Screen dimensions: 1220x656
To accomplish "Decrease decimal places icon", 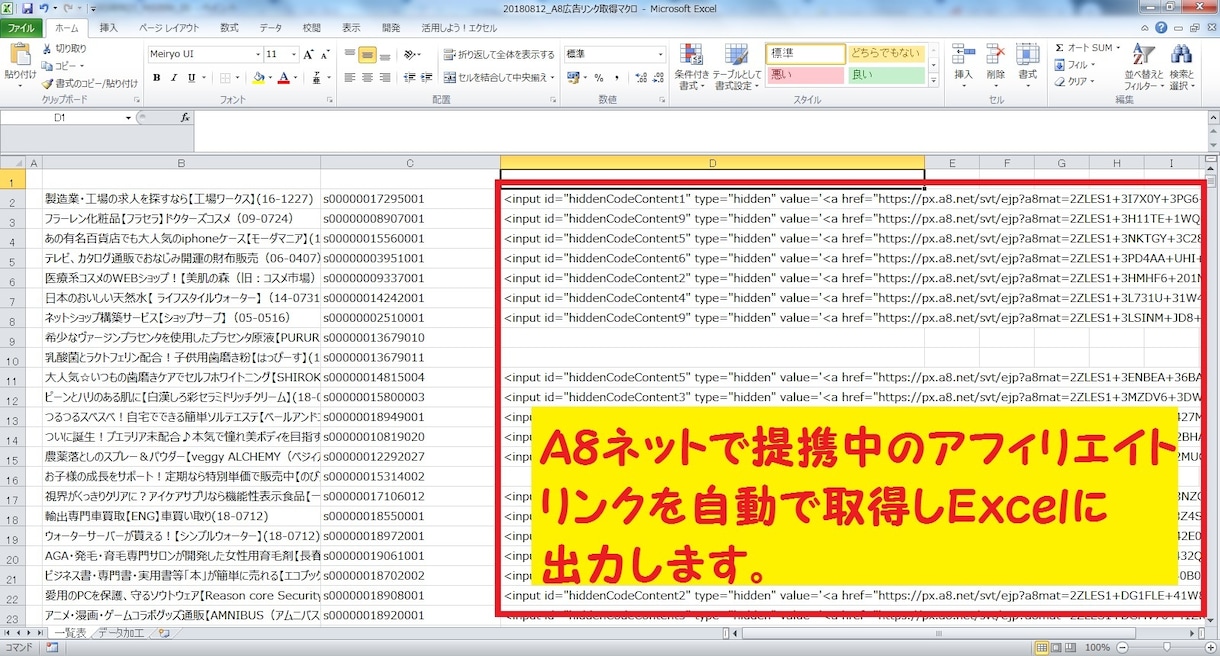I will 656,78.
